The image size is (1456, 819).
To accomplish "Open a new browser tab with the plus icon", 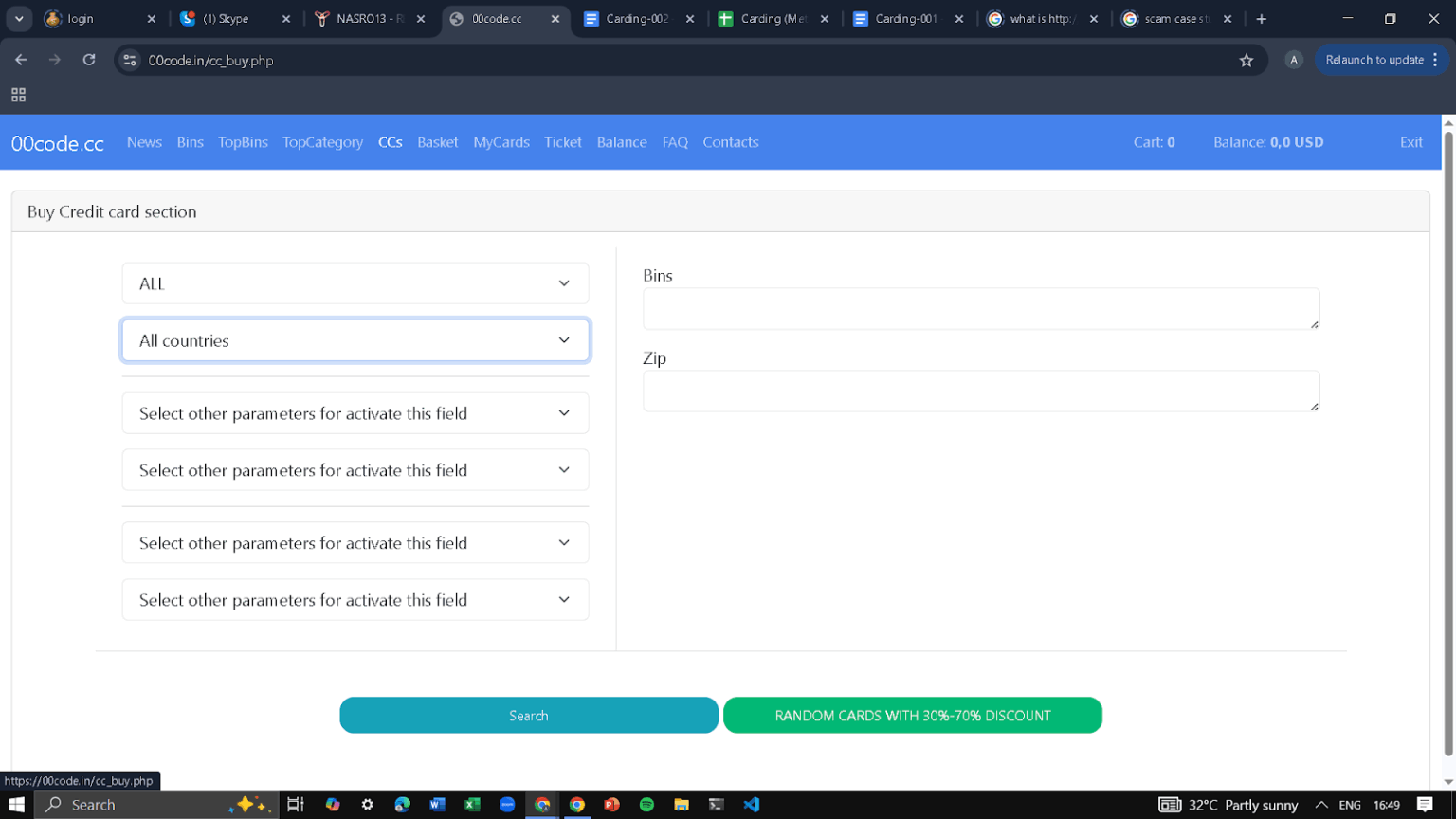I will click(1261, 18).
